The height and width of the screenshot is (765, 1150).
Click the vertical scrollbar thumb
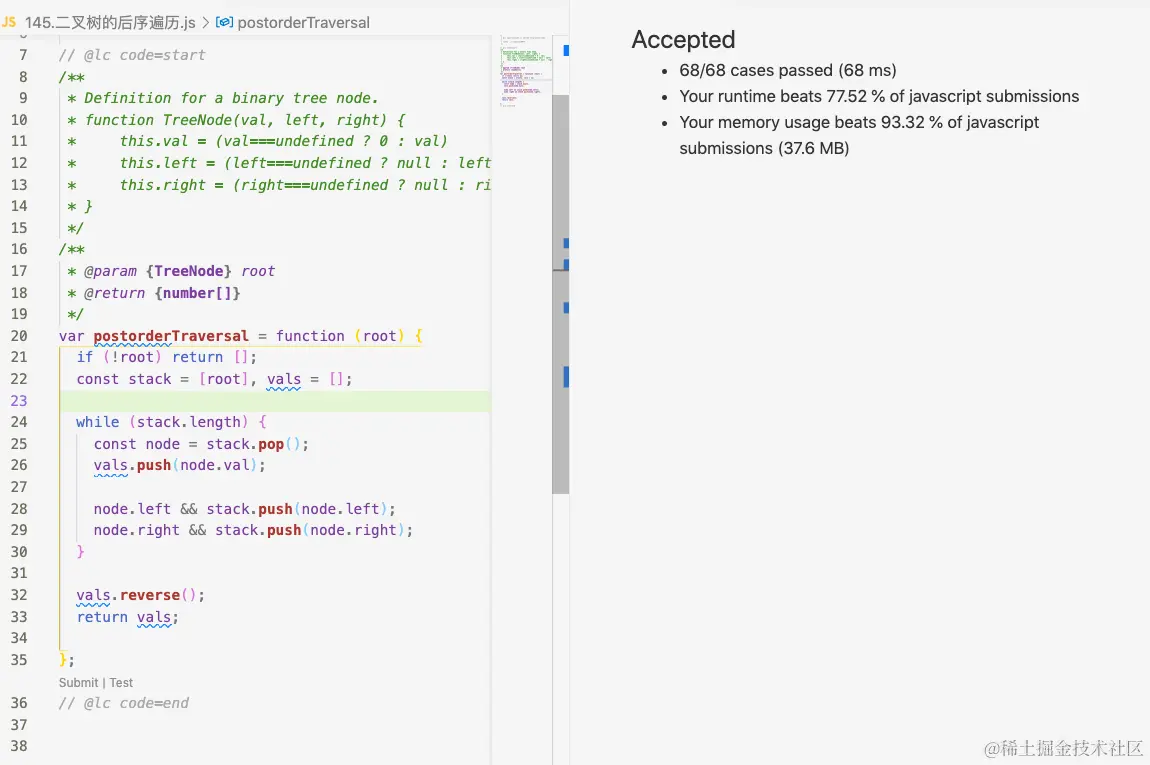click(x=560, y=293)
